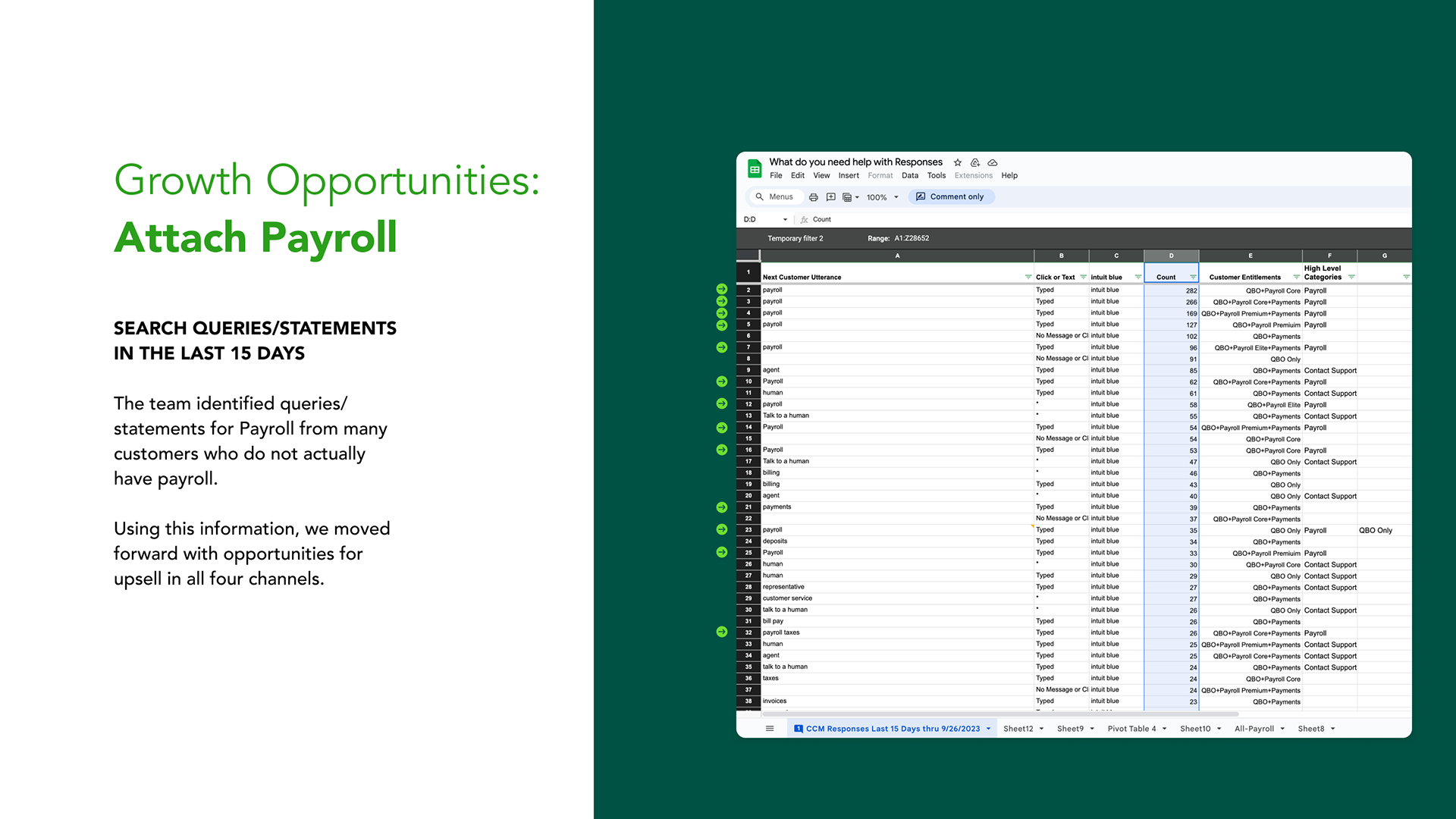Viewport: 1456px width, 819px height.
Task: Click the 'payroll taxes' cell
Action: pyautogui.click(x=897, y=632)
